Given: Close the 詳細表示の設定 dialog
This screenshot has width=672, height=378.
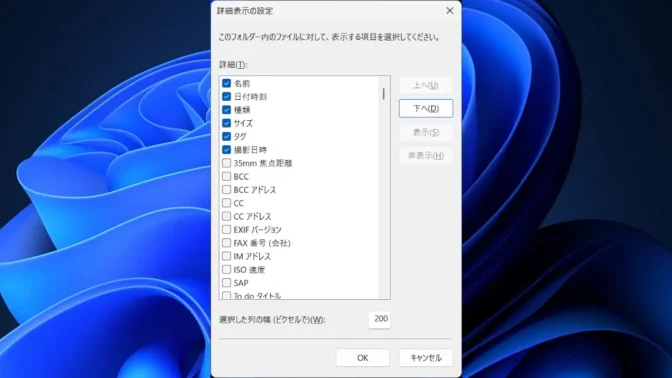Looking at the screenshot, I should pyautogui.click(x=450, y=11).
